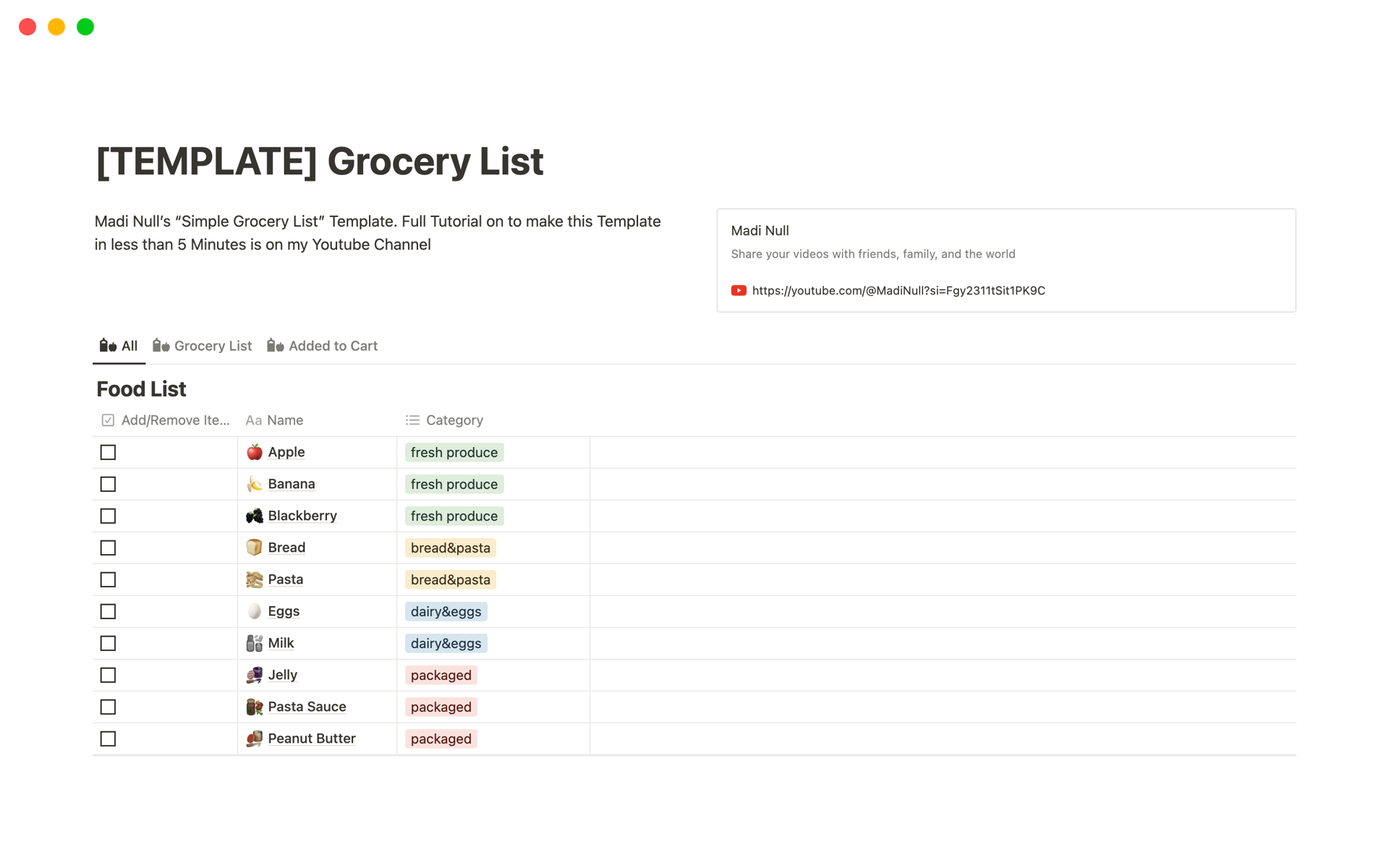Open the youtube.com/@MadiNull link
This screenshot has width=1389, height=868.
(x=899, y=290)
